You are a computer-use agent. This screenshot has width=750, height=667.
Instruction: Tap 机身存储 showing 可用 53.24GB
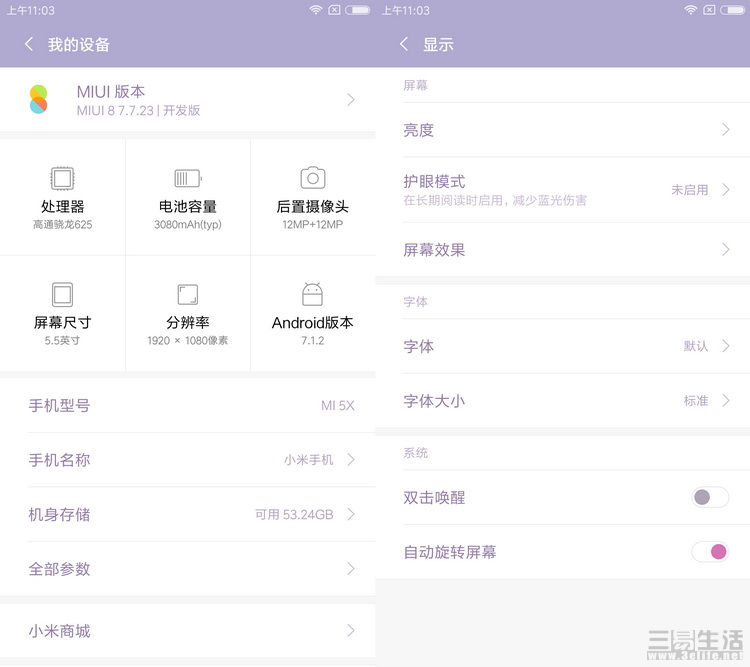pos(187,514)
